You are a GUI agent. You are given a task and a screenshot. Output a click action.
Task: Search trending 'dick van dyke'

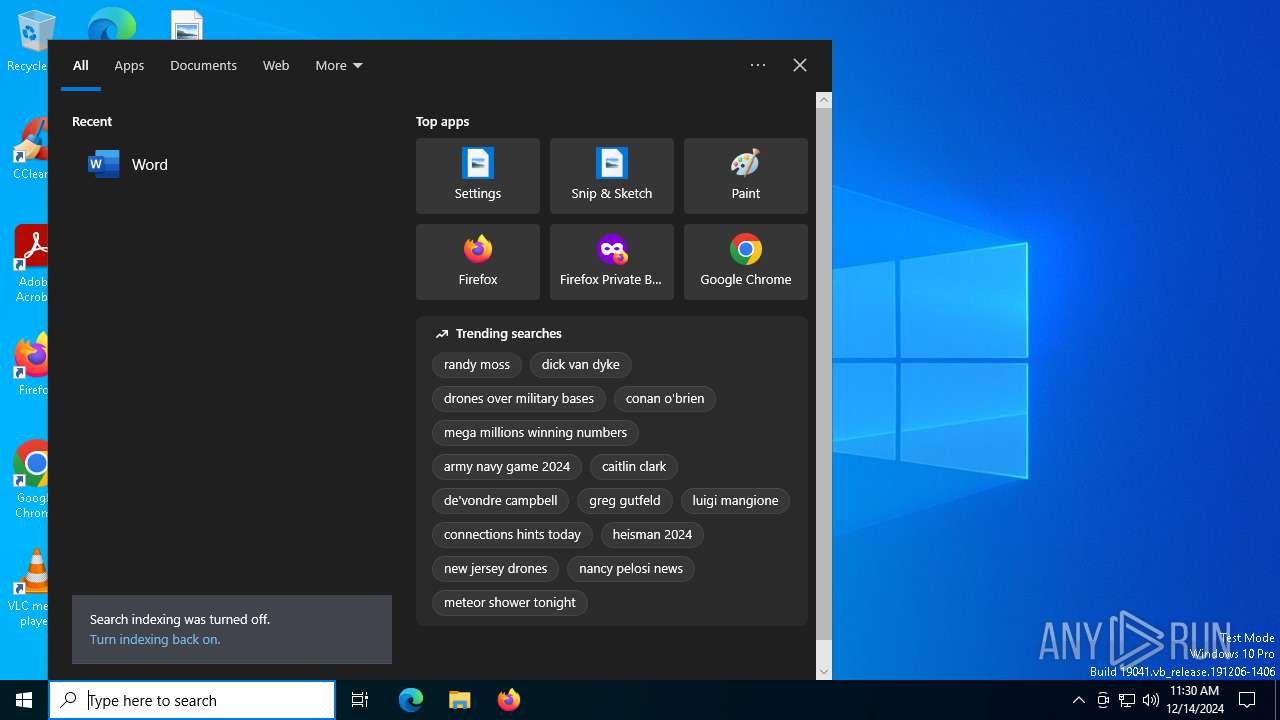pyautogui.click(x=581, y=365)
